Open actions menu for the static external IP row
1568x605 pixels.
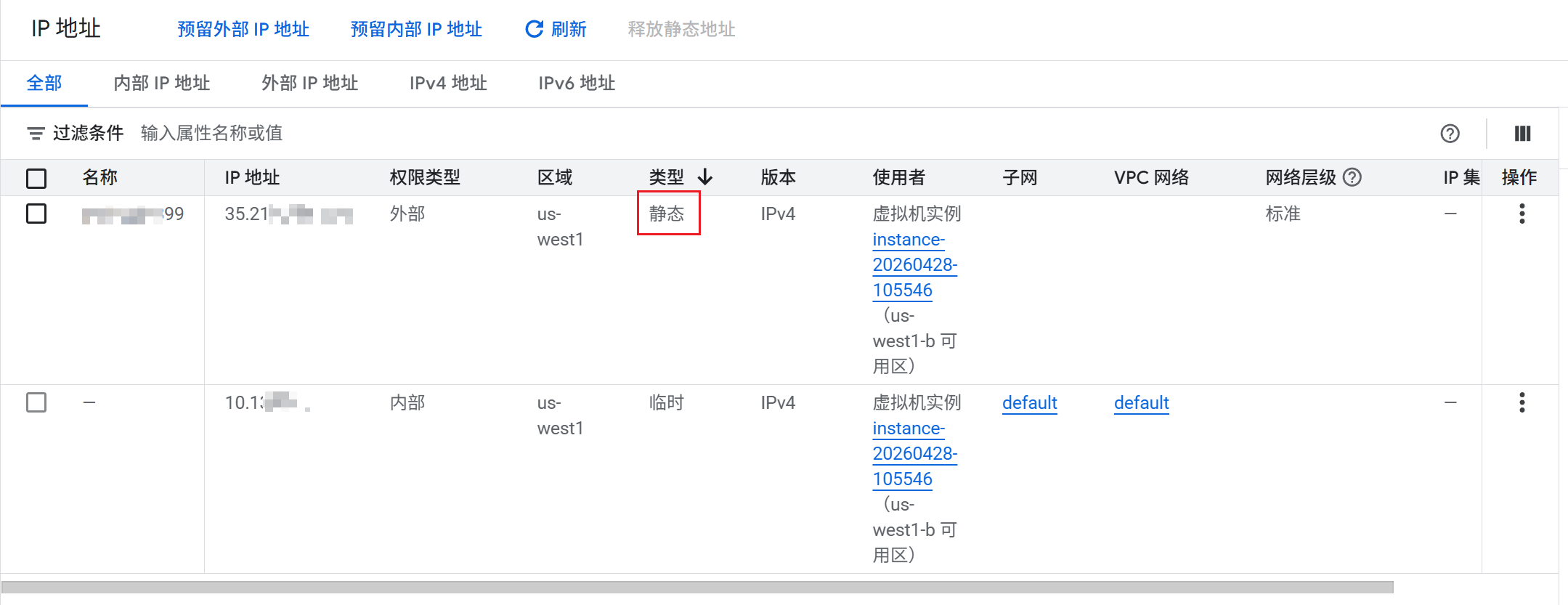coord(1522,214)
